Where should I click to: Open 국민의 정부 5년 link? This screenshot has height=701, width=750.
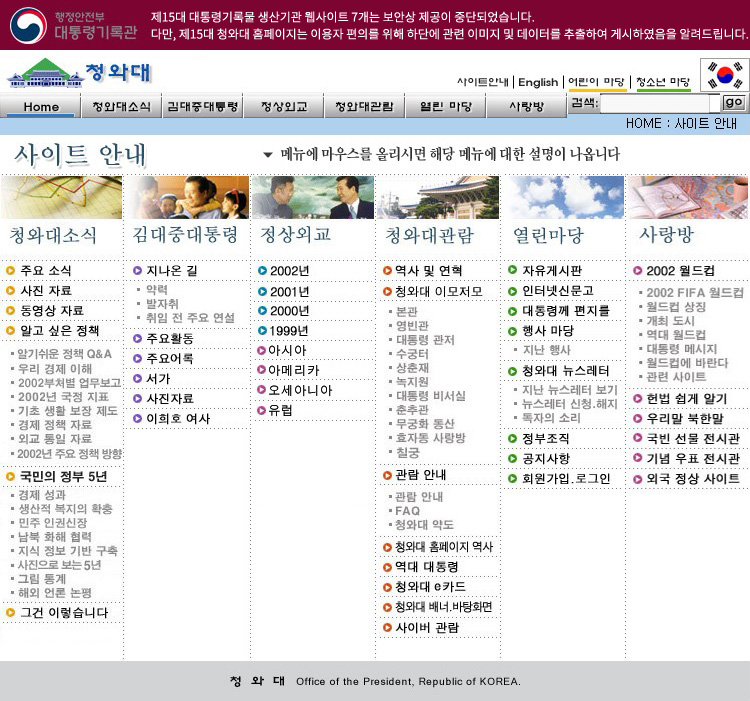point(63,476)
